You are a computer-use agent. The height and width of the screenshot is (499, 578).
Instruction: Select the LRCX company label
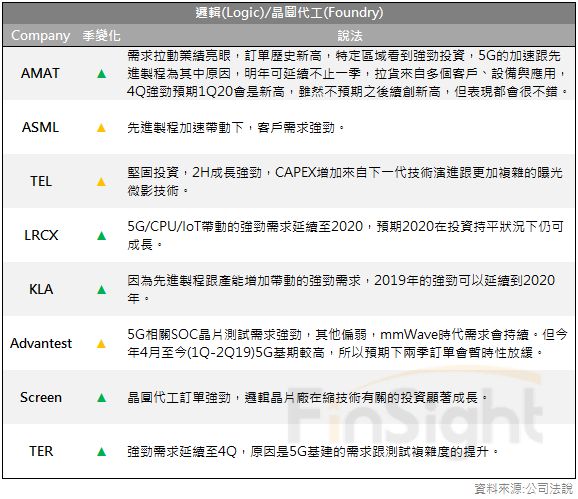click(41, 235)
